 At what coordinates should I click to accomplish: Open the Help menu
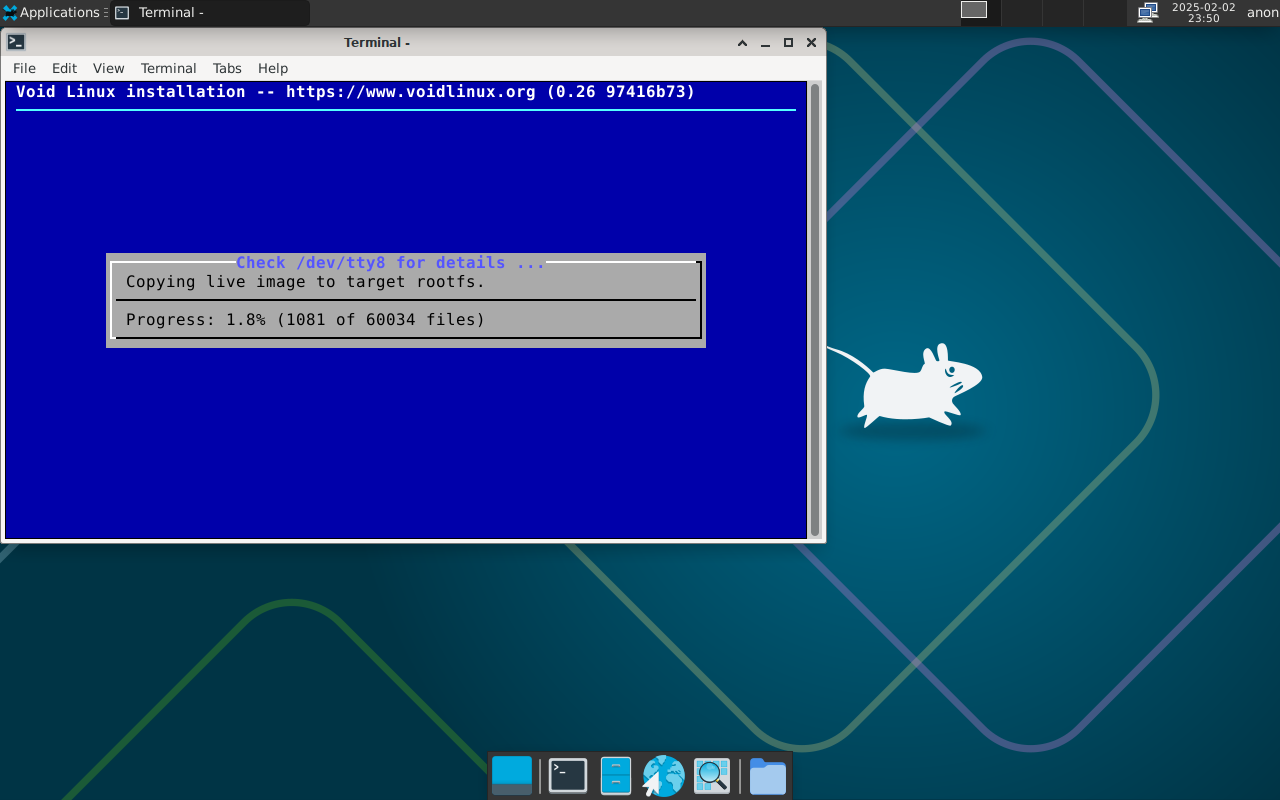tap(273, 68)
